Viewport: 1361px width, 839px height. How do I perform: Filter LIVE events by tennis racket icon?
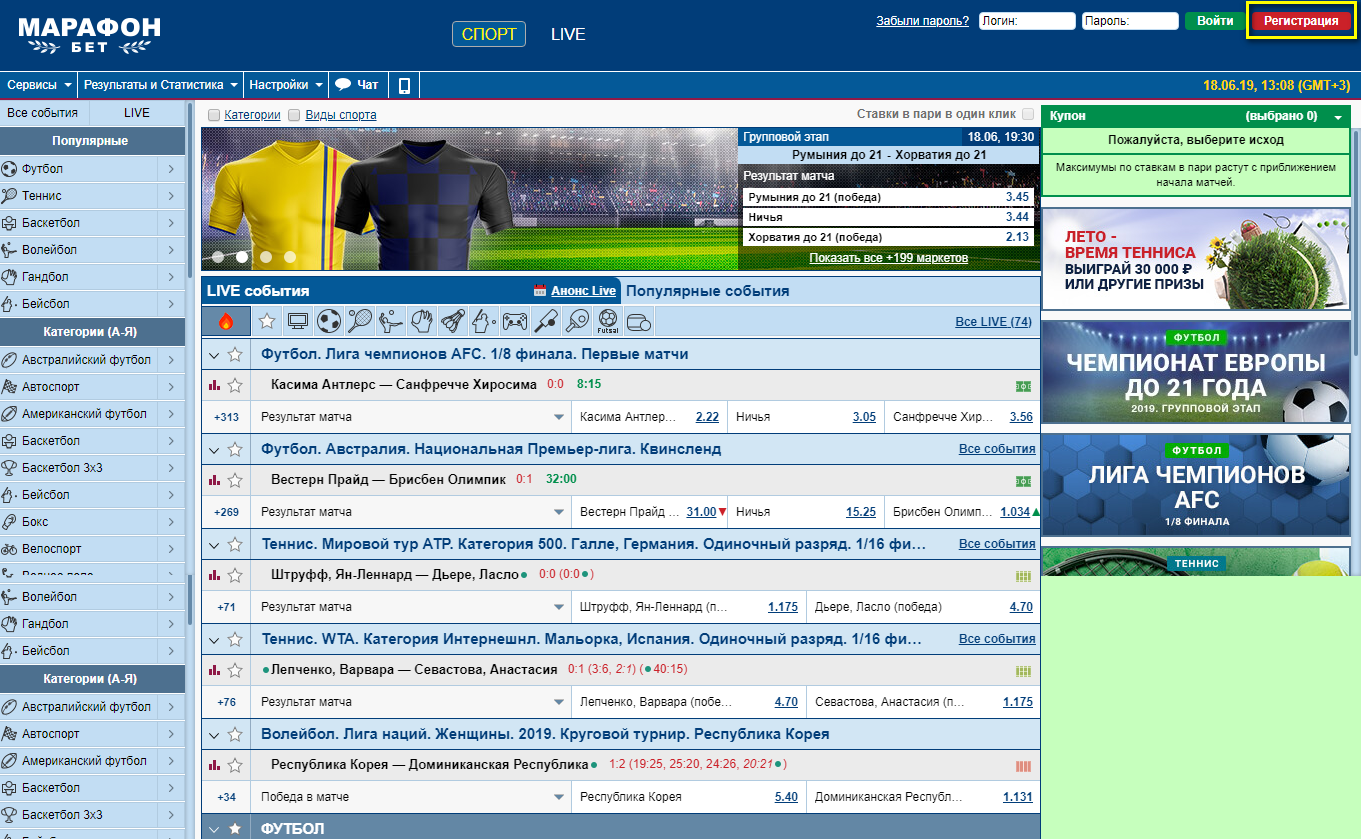(x=360, y=321)
